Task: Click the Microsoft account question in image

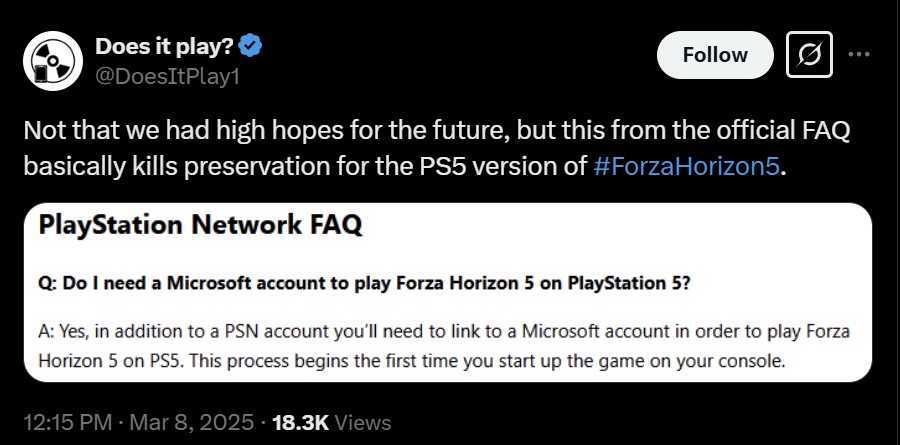Action: click(x=364, y=283)
